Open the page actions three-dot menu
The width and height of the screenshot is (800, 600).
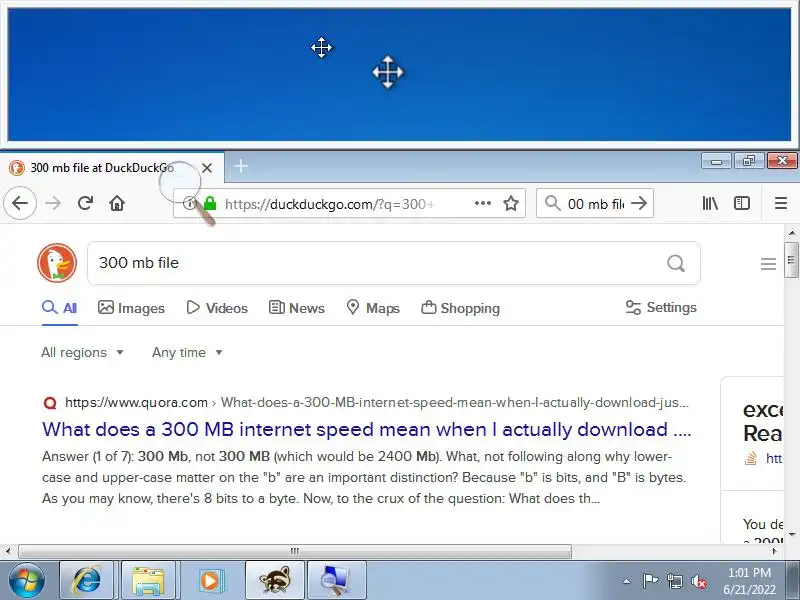483,203
